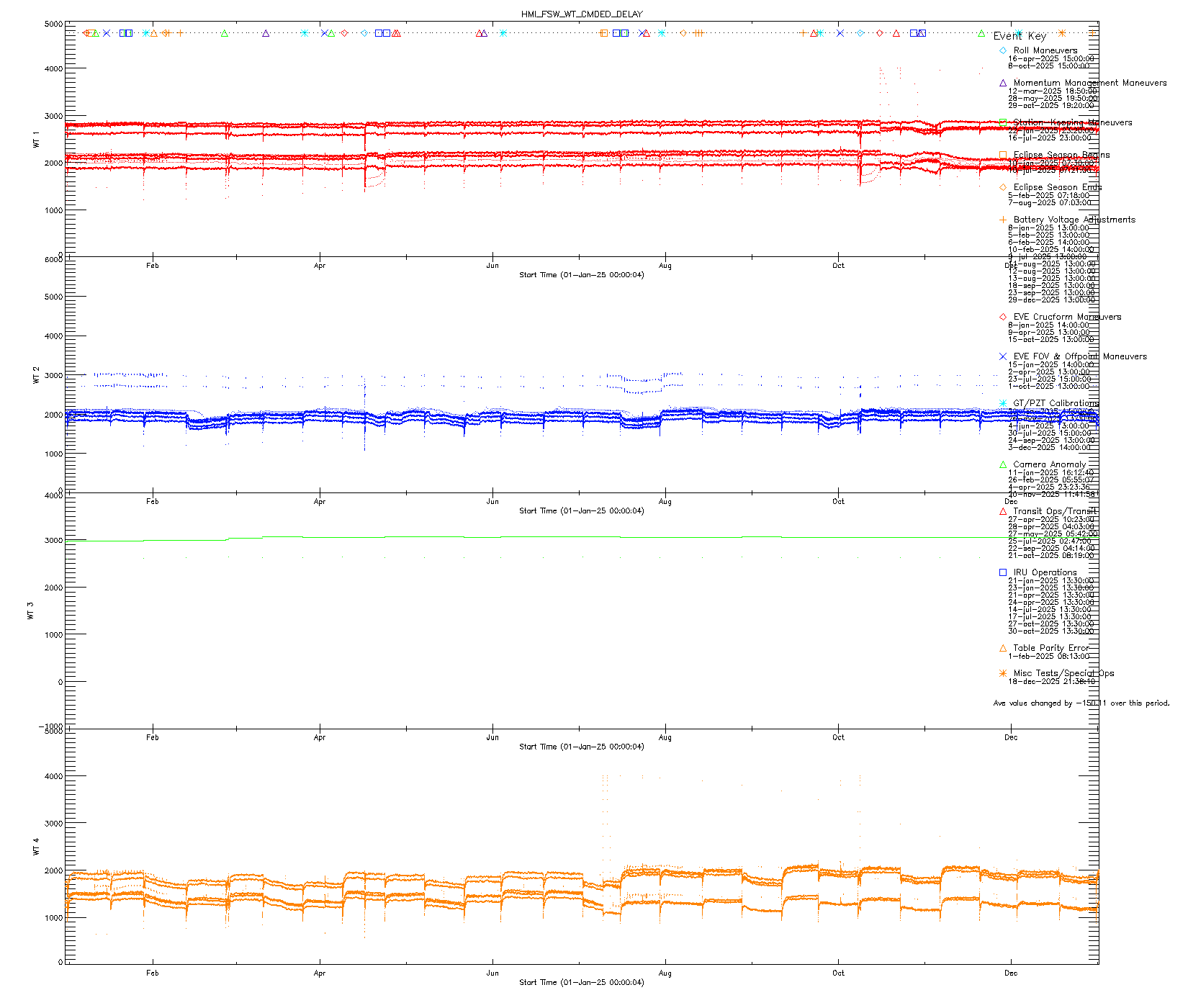Click the orange square Eclipse Season Begins icon
This screenshot has height=1008, width=1188.
tap(1003, 156)
